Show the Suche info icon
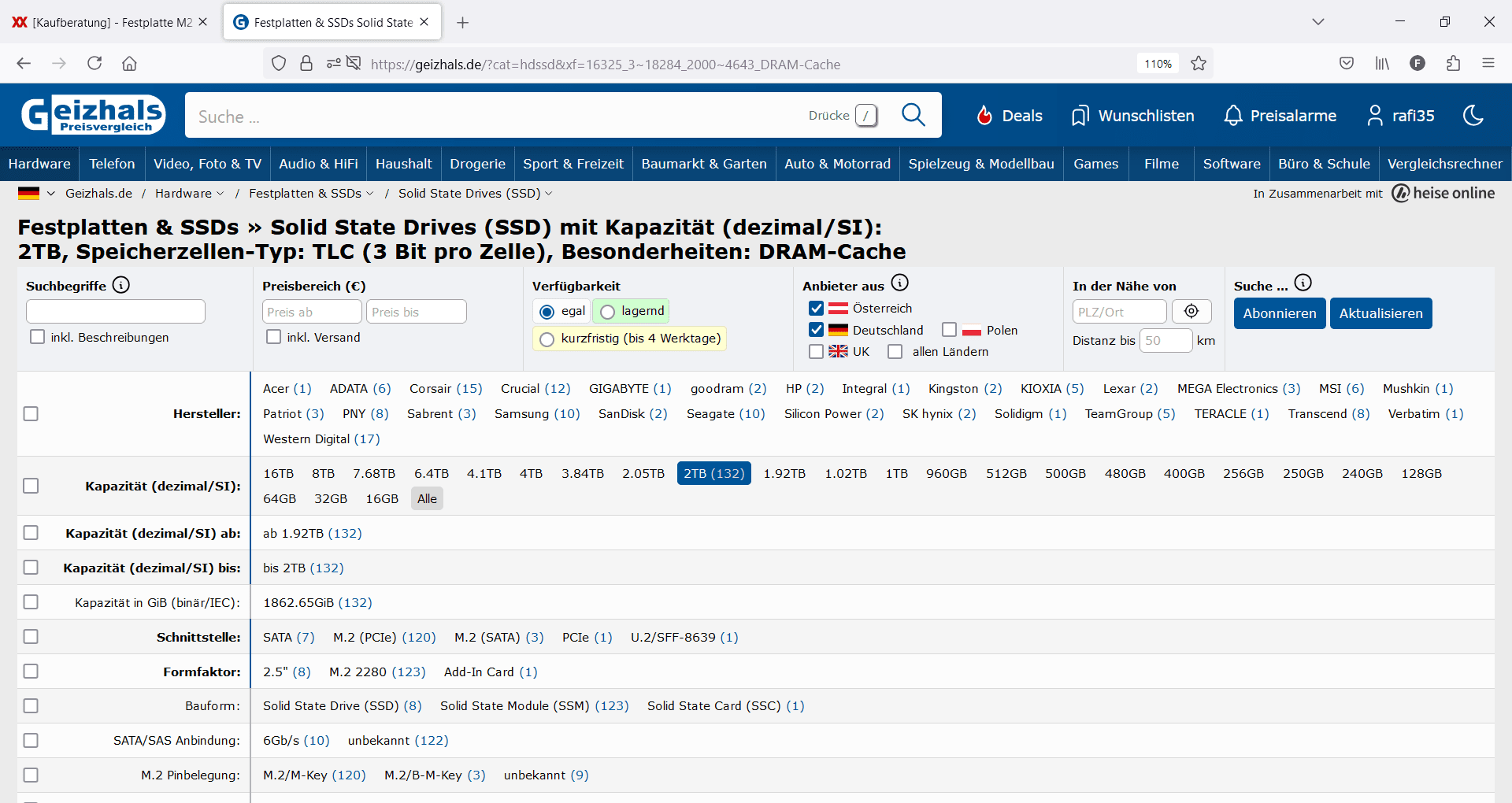1512x803 pixels. 1303,283
